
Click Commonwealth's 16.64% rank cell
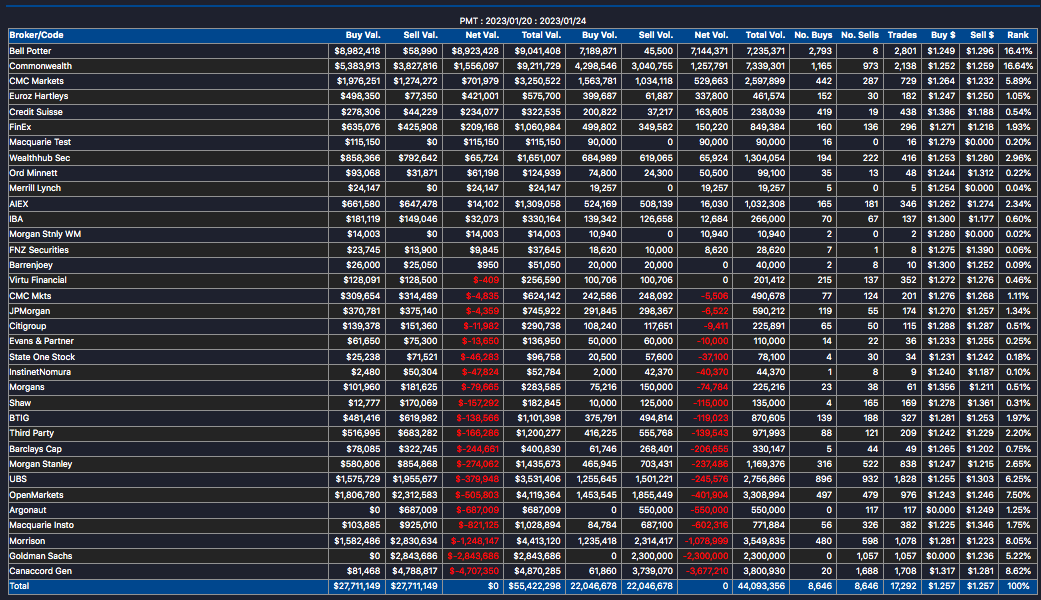pos(1018,66)
